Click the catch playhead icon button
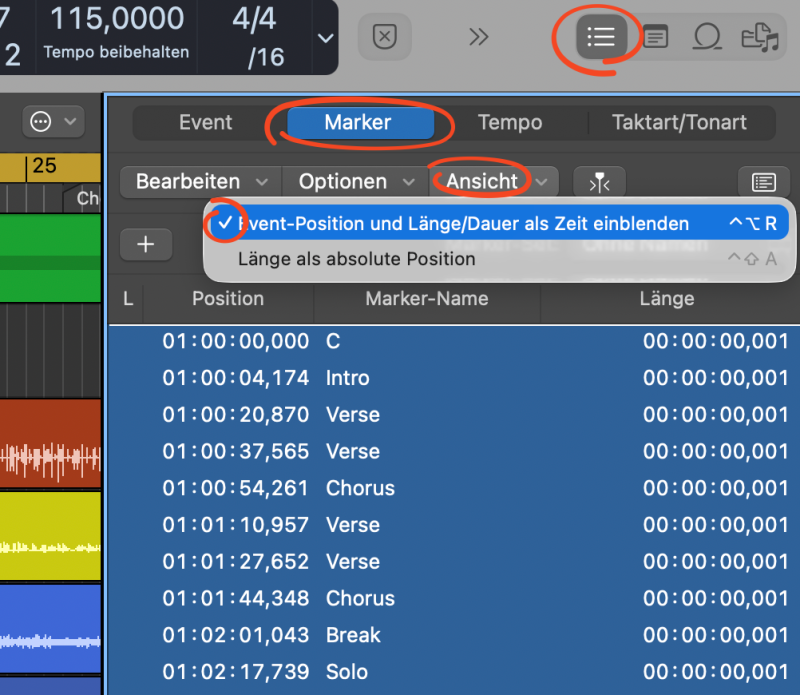This screenshot has height=695, width=800. pos(599,182)
